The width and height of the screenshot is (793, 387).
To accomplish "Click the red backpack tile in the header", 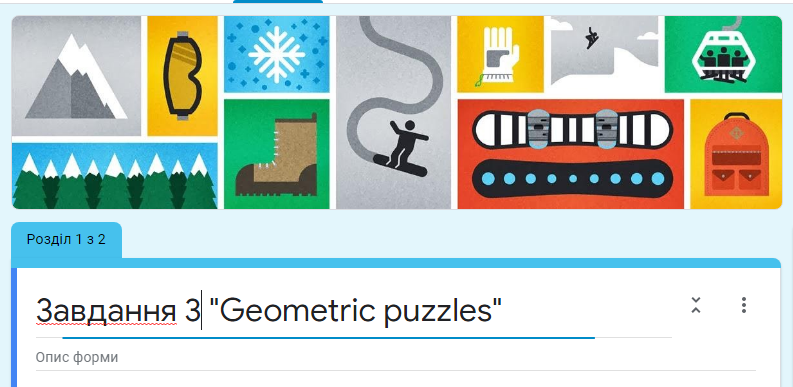I will coord(736,154).
